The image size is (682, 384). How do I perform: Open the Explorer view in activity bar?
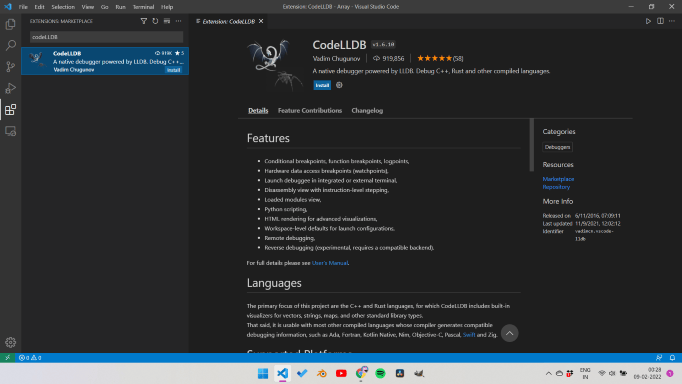(10, 24)
